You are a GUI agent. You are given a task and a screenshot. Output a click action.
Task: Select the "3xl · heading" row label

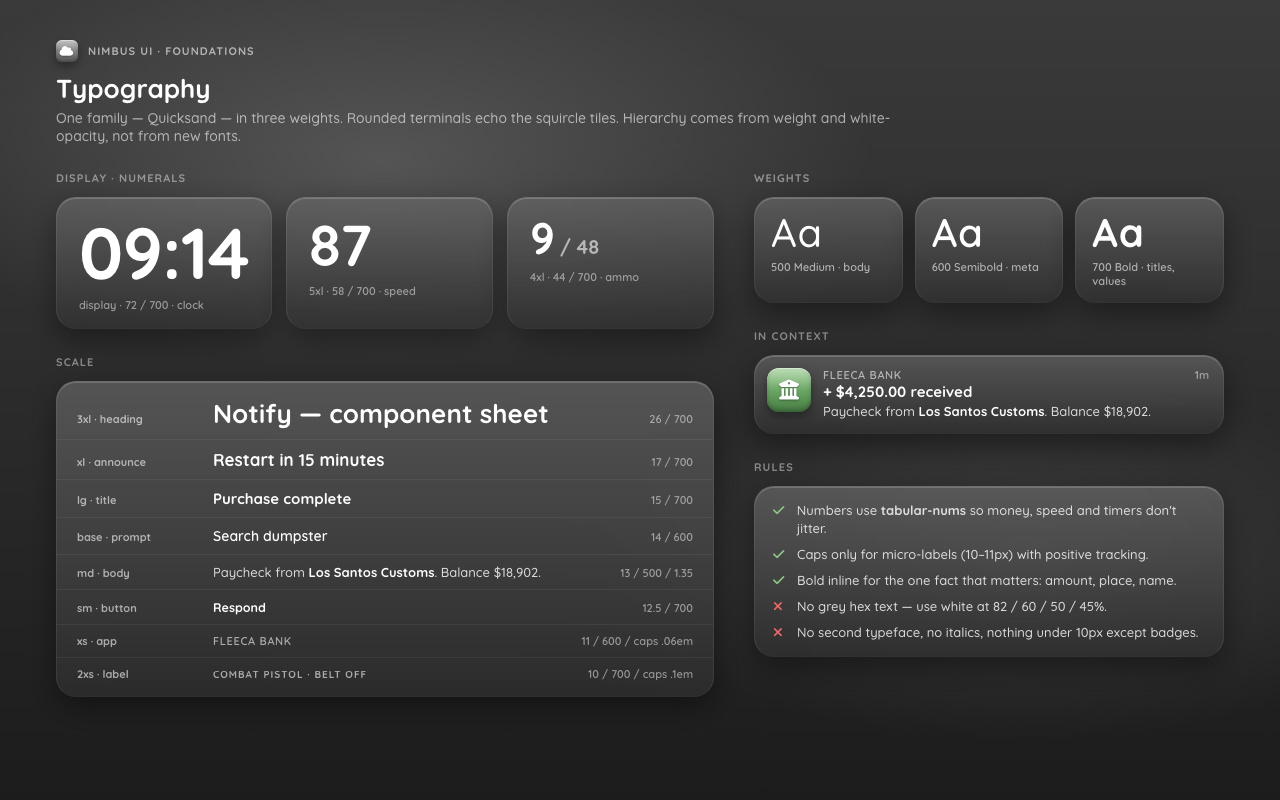[110, 419]
